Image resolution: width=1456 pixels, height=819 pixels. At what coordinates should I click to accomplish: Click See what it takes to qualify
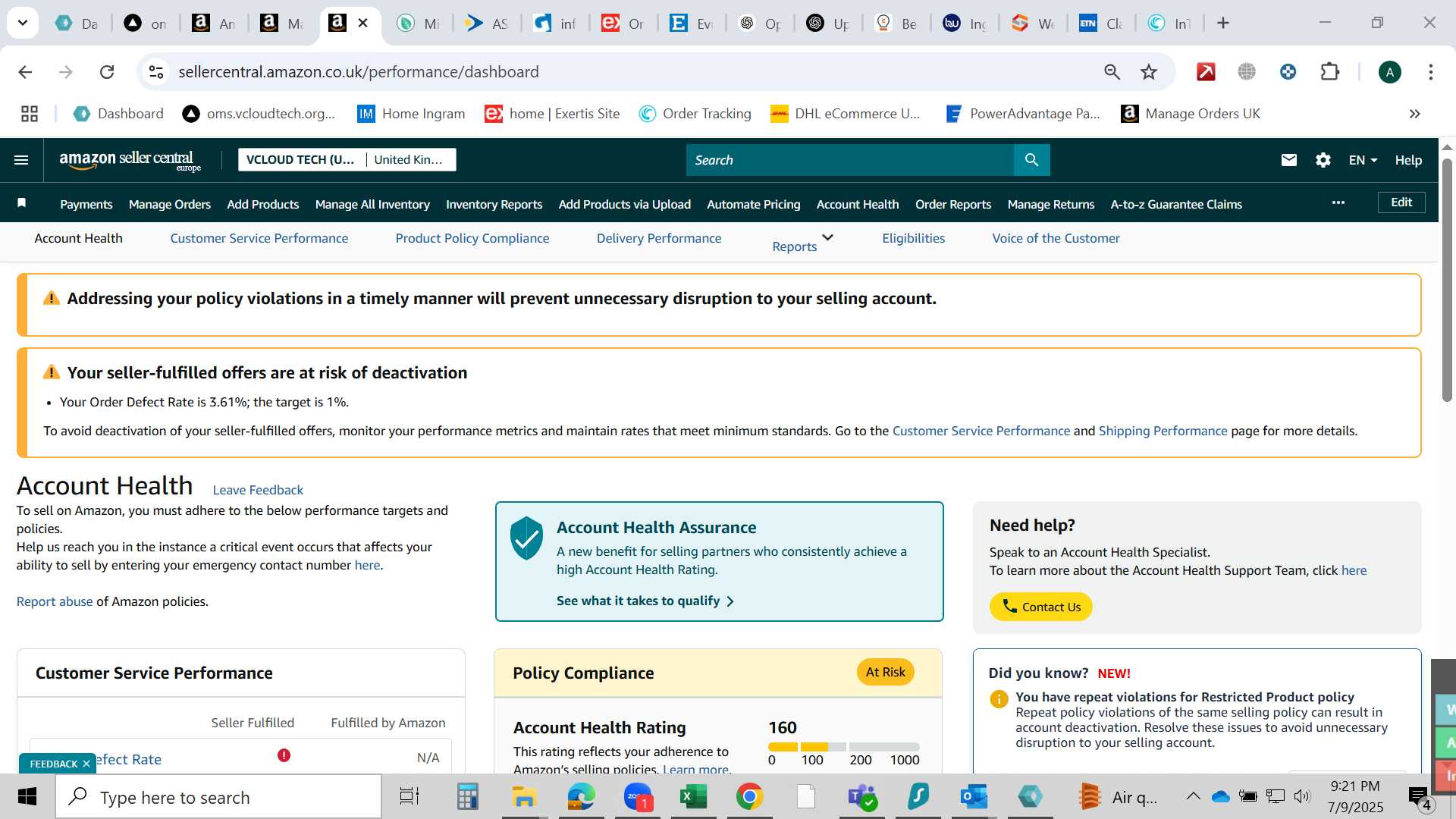pyautogui.click(x=645, y=601)
